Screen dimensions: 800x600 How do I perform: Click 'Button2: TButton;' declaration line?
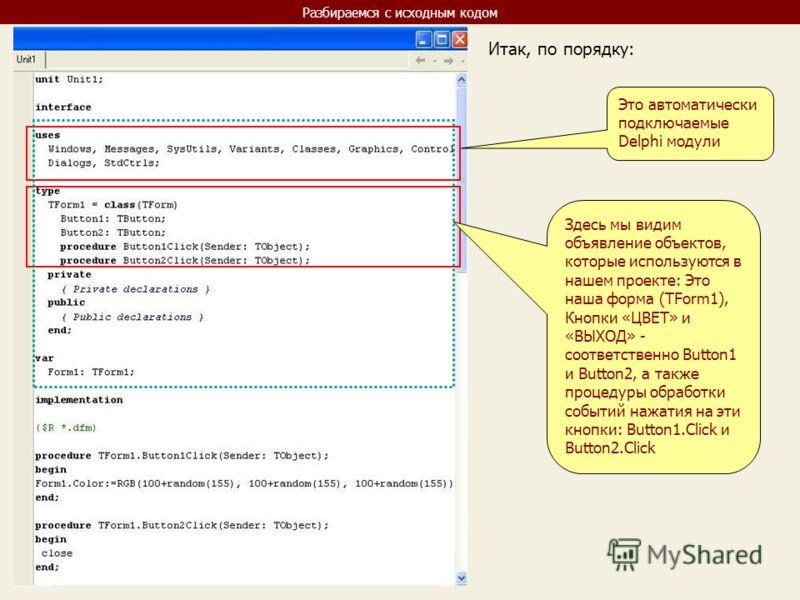(x=113, y=233)
